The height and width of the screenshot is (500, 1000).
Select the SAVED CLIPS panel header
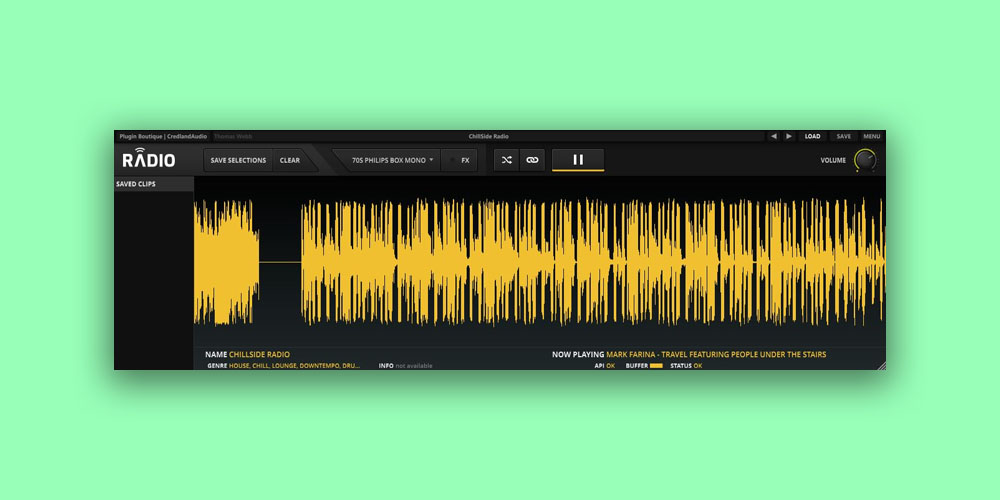pyautogui.click(x=154, y=184)
